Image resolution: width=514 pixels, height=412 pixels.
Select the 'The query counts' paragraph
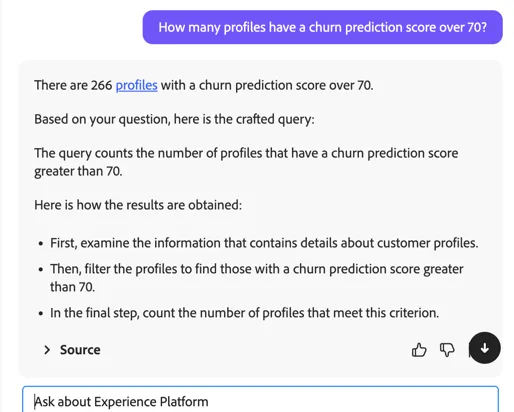tap(246, 162)
